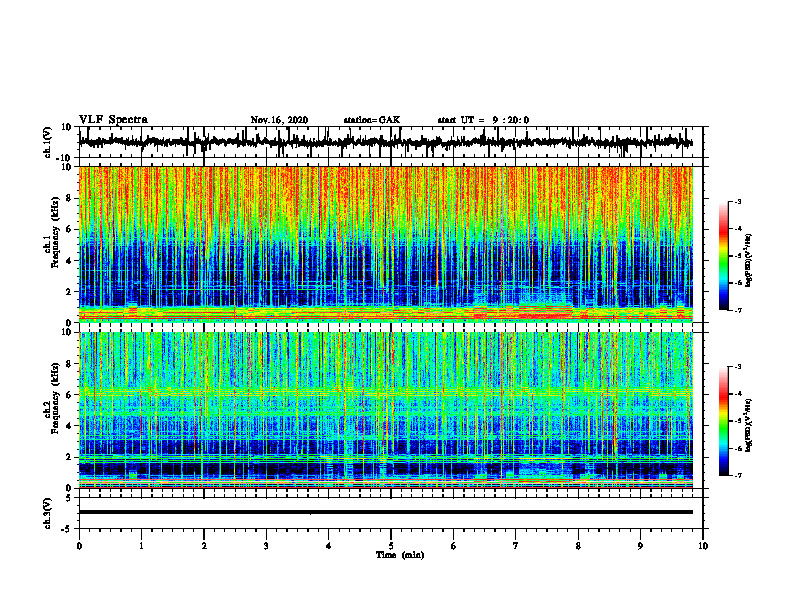Click the '-3' label on ch.1 color scale

tap(737, 201)
